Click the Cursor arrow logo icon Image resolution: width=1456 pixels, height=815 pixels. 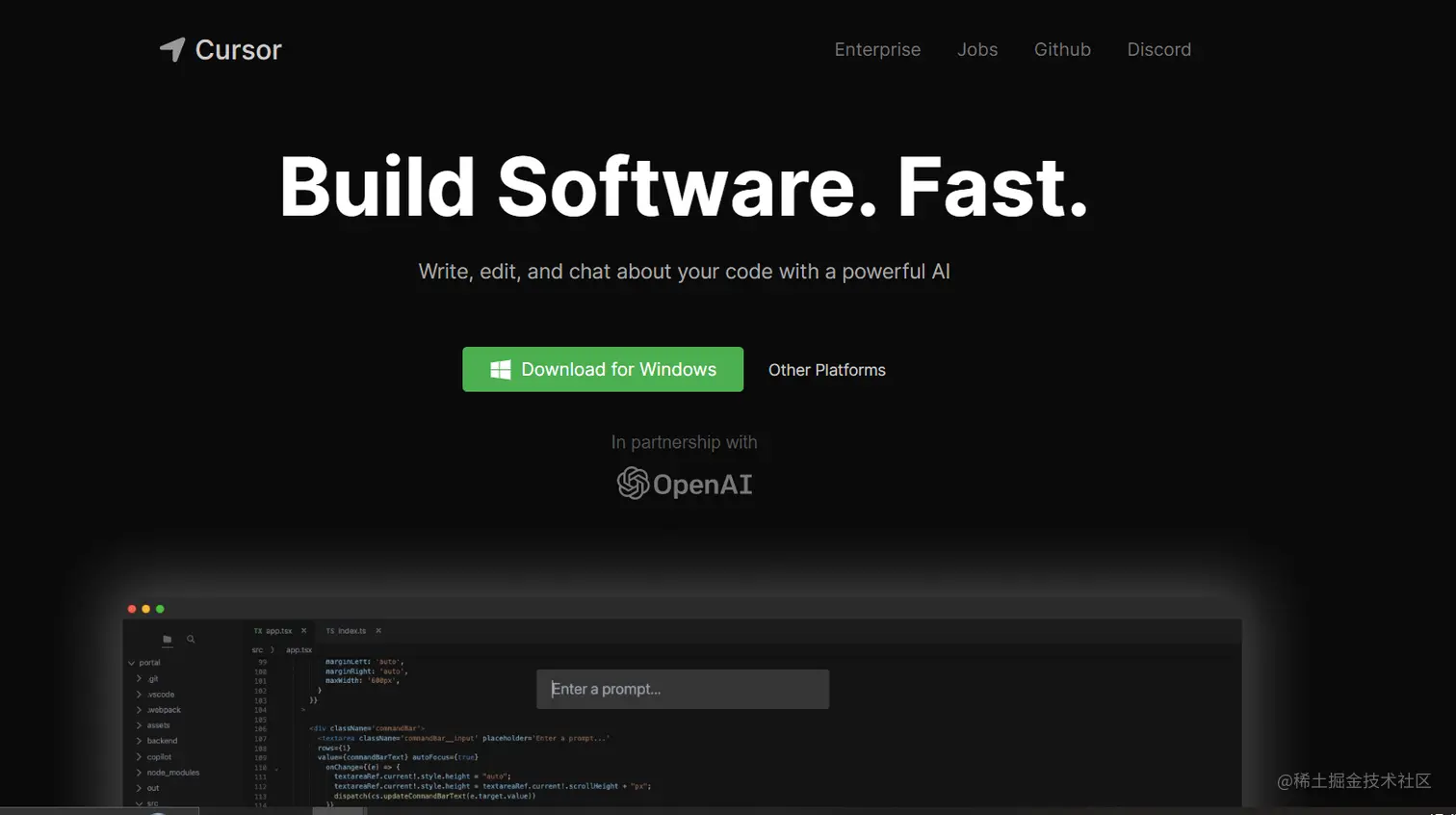pyautogui.click(x=172, y=49)
